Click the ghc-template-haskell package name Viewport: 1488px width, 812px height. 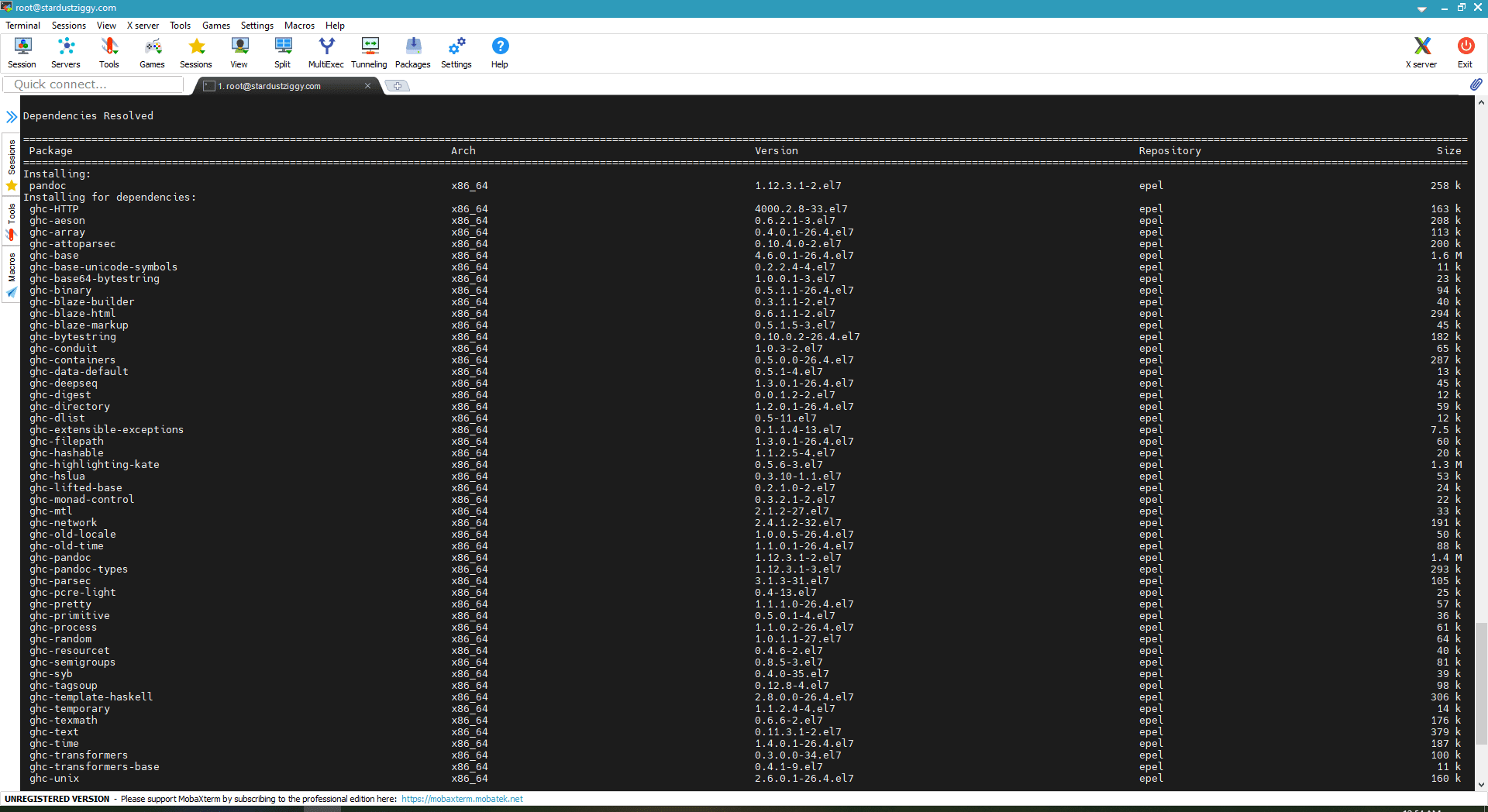pos(91,697)
